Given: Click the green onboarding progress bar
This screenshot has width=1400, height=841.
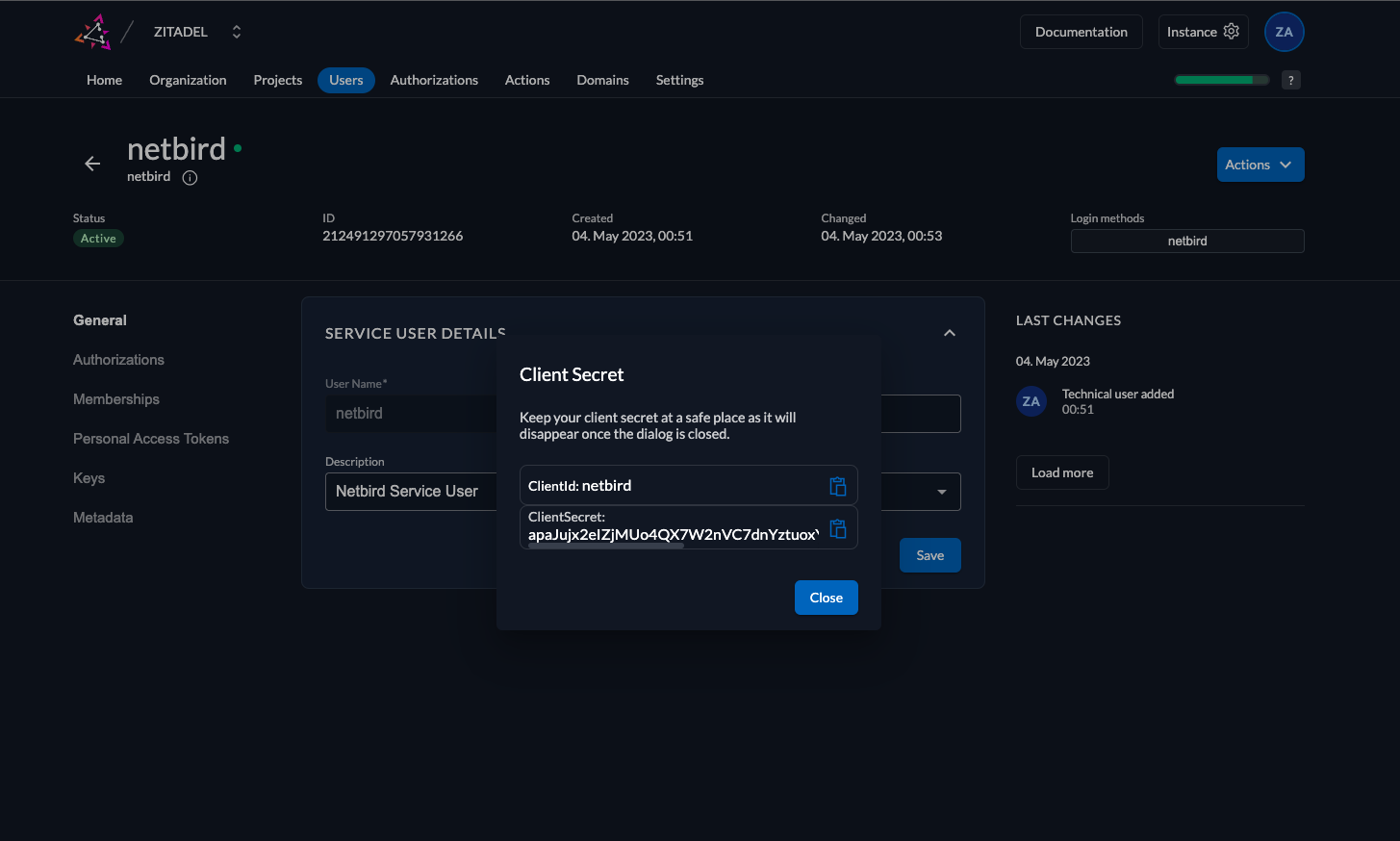Looking at the screenshot, I should [x=1220, y=80].
